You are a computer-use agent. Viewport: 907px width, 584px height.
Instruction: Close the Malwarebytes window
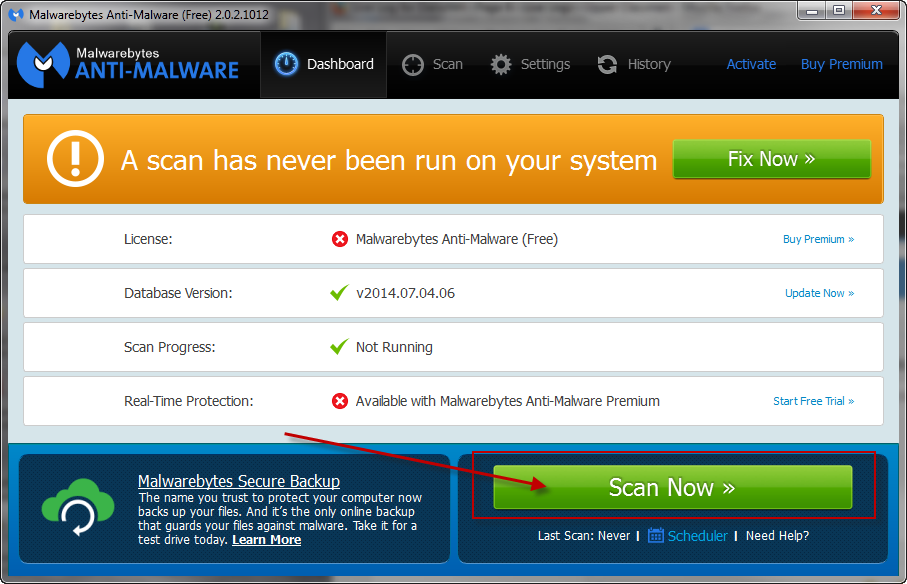pos(876,10)
